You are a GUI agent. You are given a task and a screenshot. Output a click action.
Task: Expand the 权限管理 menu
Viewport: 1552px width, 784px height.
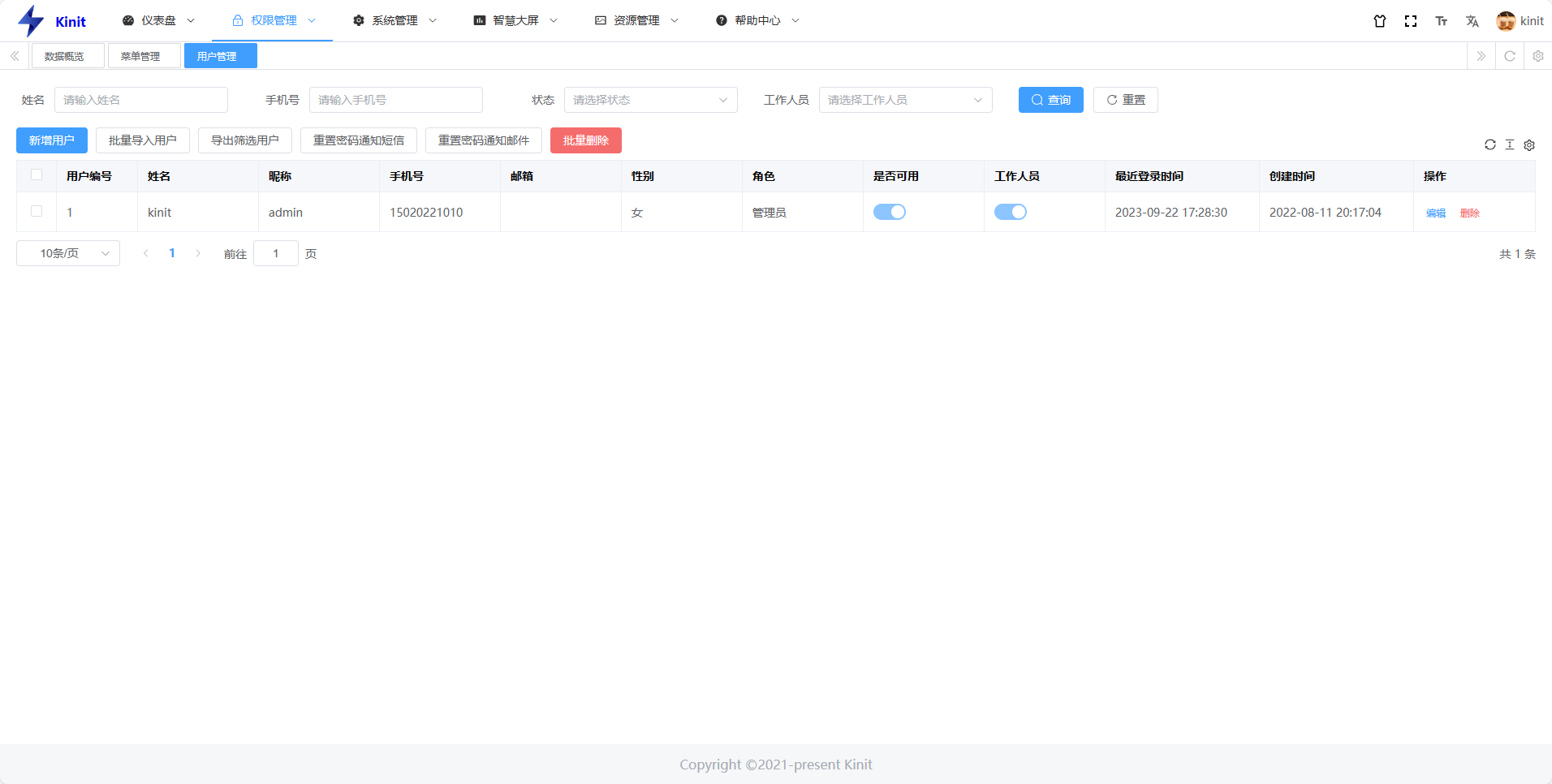click(274, 20)
